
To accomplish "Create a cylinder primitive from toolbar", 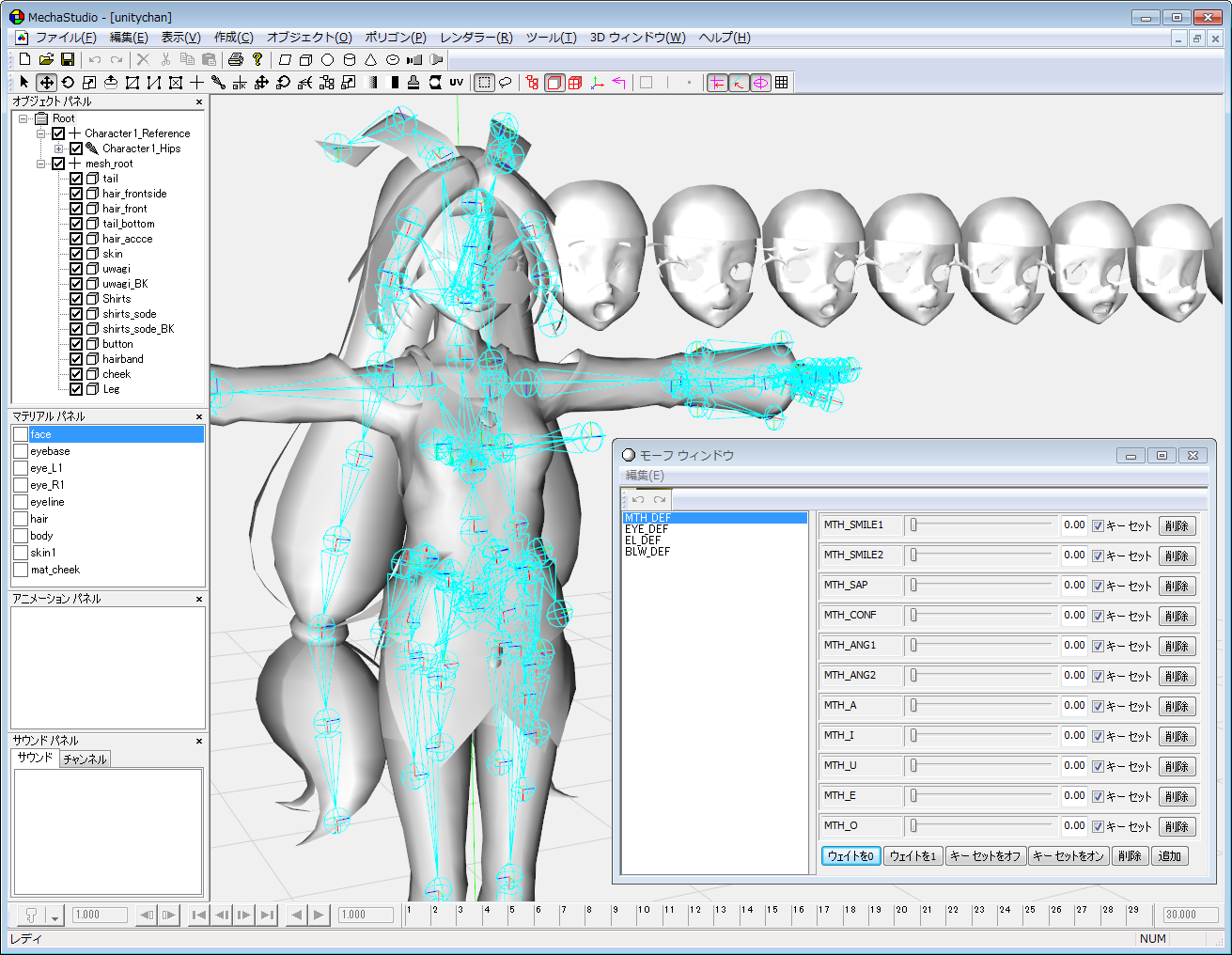I will [350, 59].
